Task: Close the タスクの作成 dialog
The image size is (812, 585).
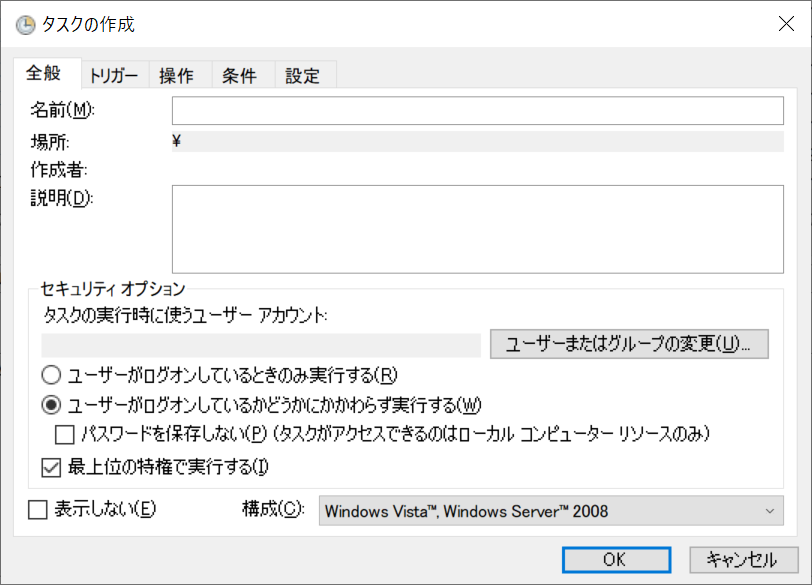Action: [786, 24]
